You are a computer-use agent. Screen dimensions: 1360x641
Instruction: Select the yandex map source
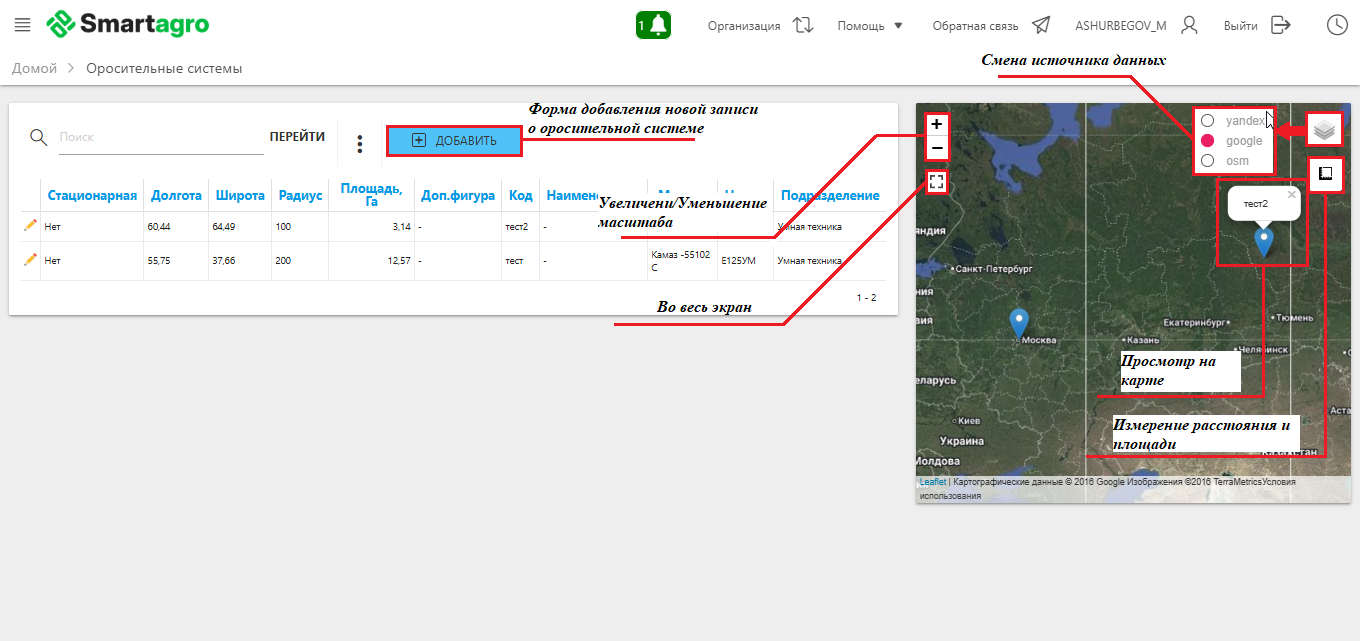point(1207,121)
